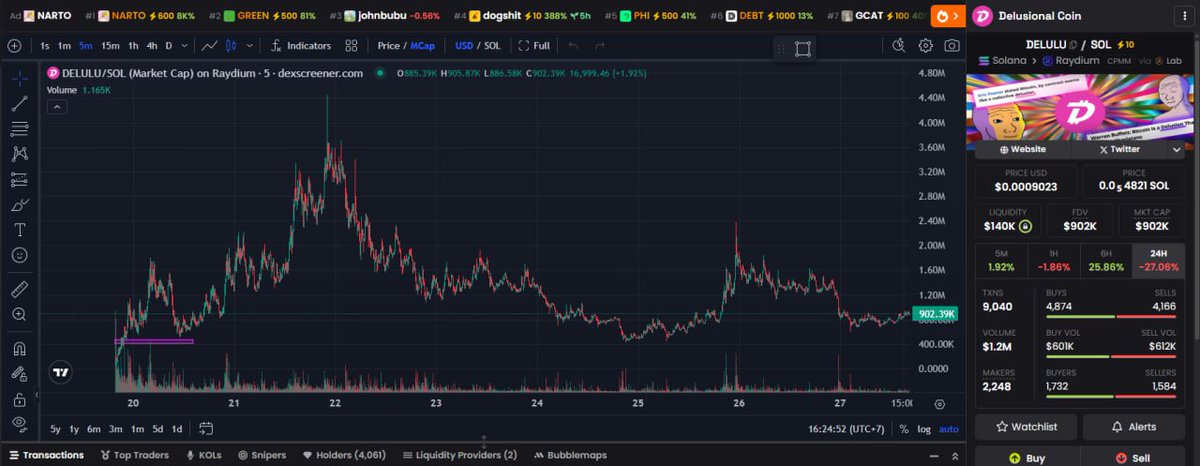Select the pattern drawing tool
Viewport: 1200px width, 466px height.
19,154
